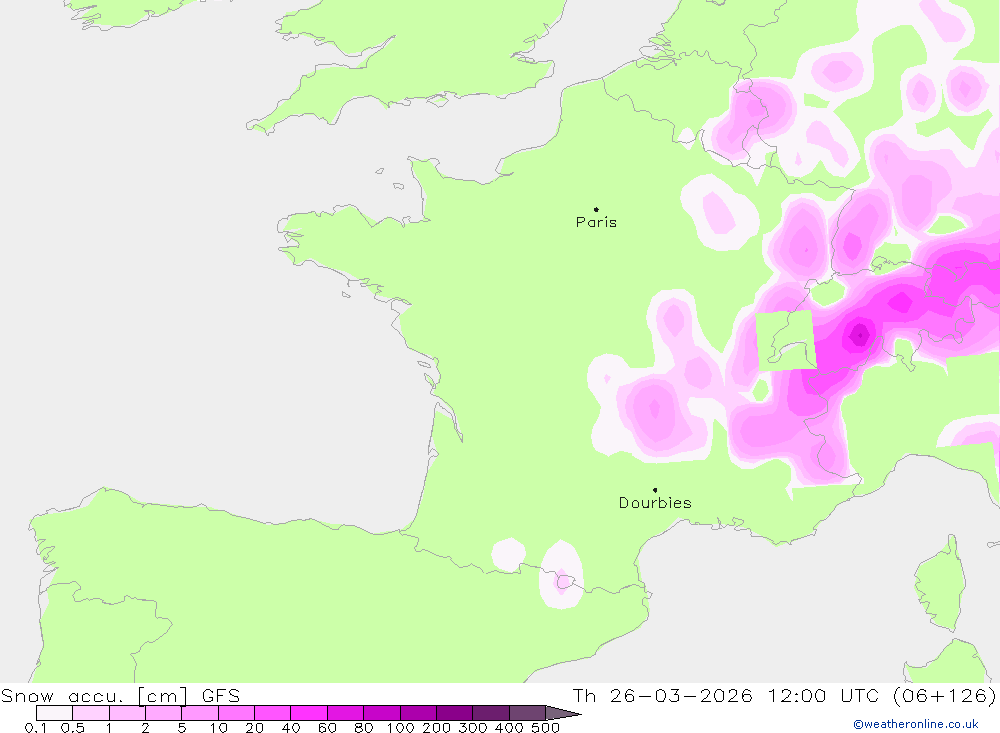Viewport: 1000px width, 733px height.
Task: Select the 80–100 cm legend swatch
Action: click(382, 713)
